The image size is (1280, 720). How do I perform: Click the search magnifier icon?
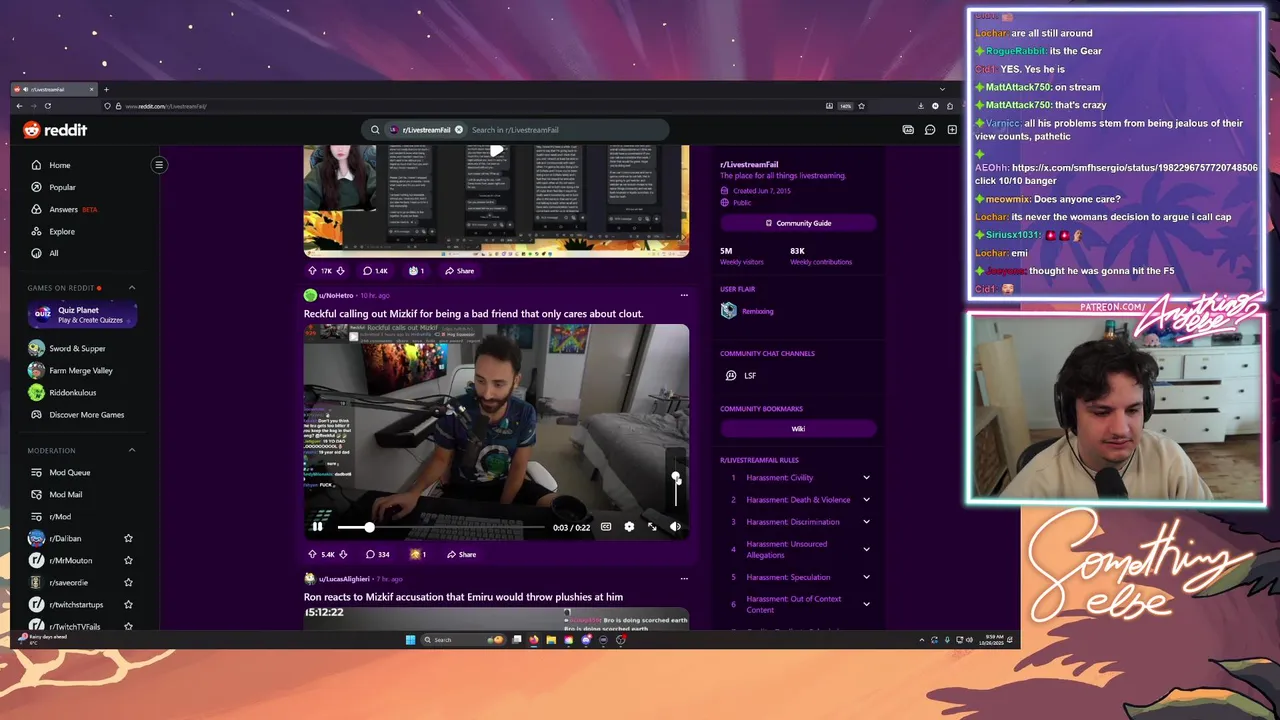[x=375, y=130]
